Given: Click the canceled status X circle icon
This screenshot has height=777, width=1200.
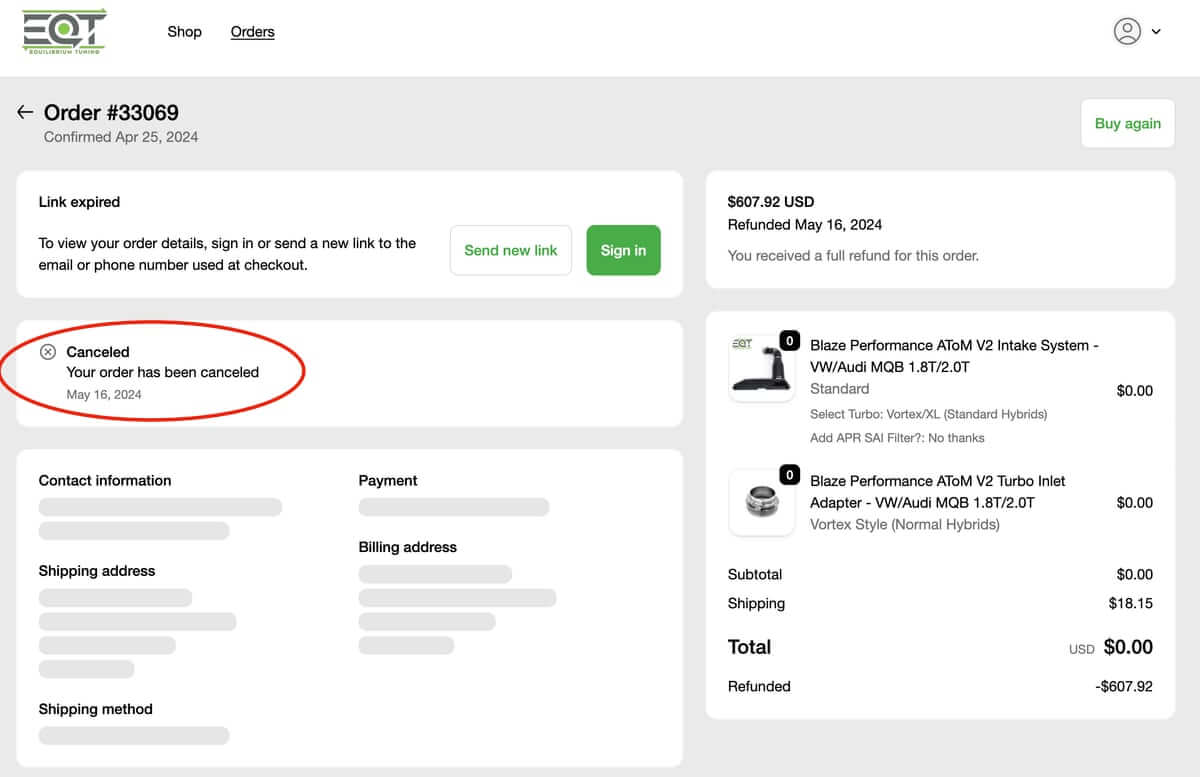Looking at the screenshot, I should coord(48,352).
